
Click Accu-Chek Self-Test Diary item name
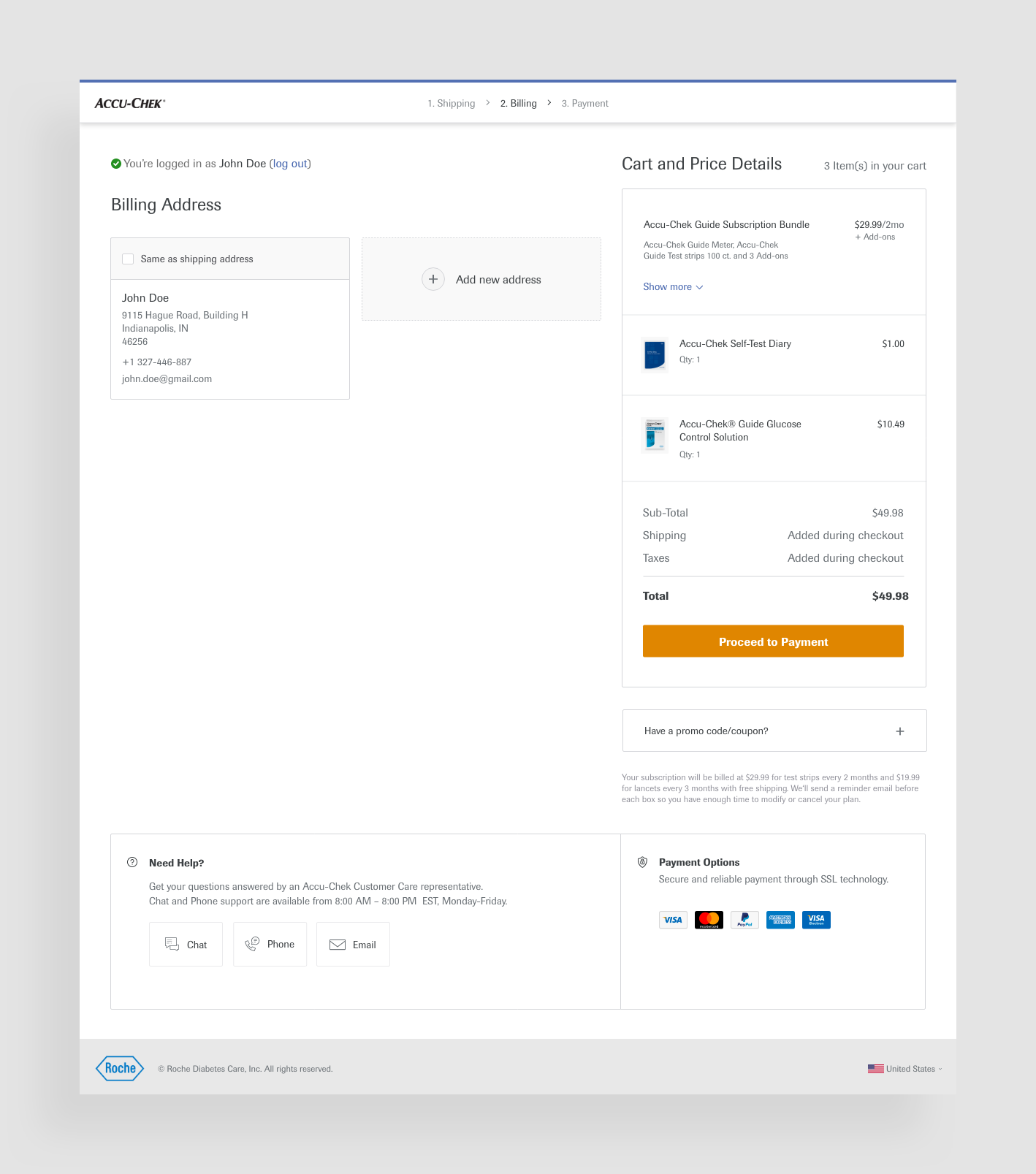point(735,344)
